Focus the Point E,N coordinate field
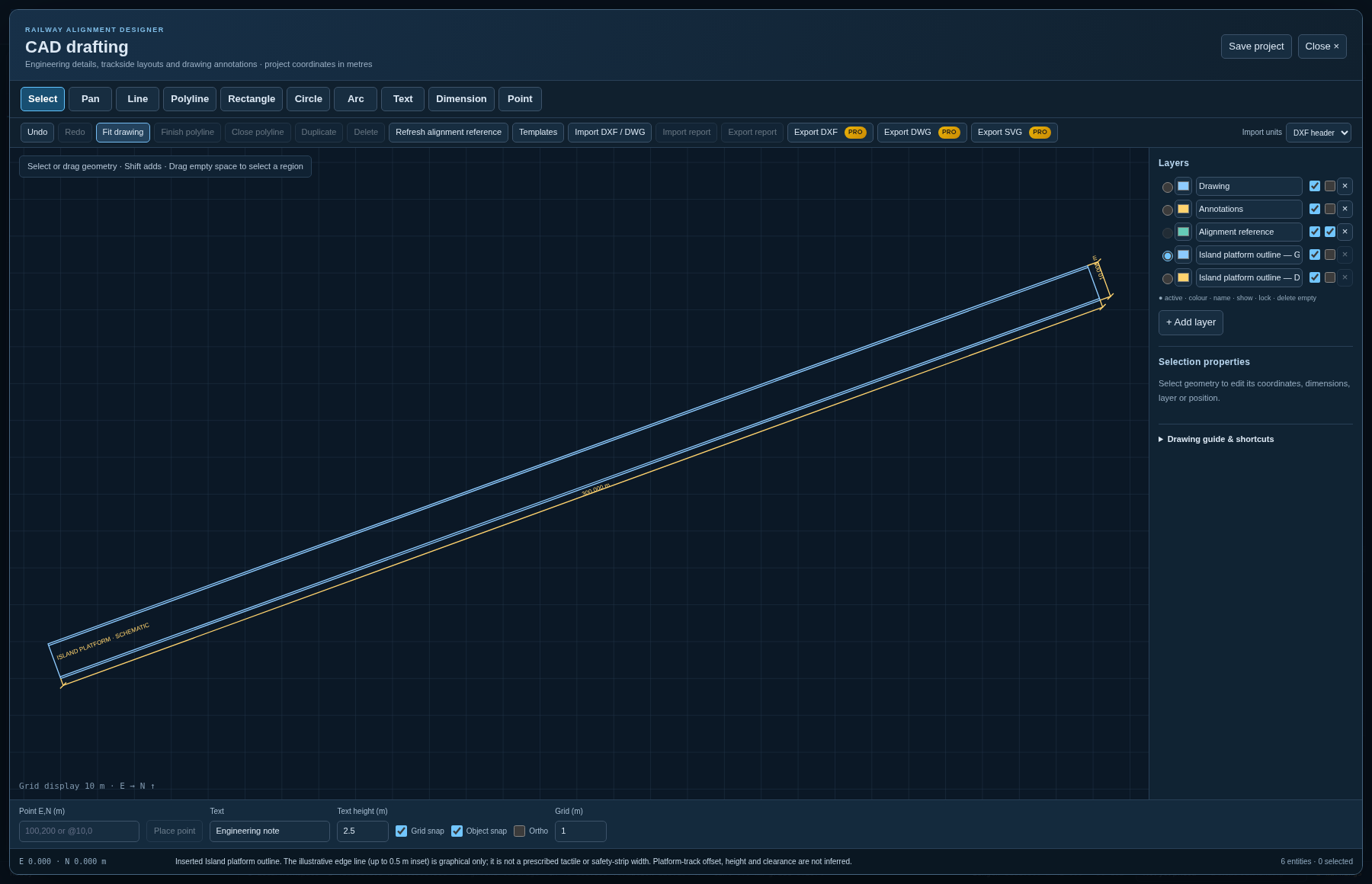 79,831
